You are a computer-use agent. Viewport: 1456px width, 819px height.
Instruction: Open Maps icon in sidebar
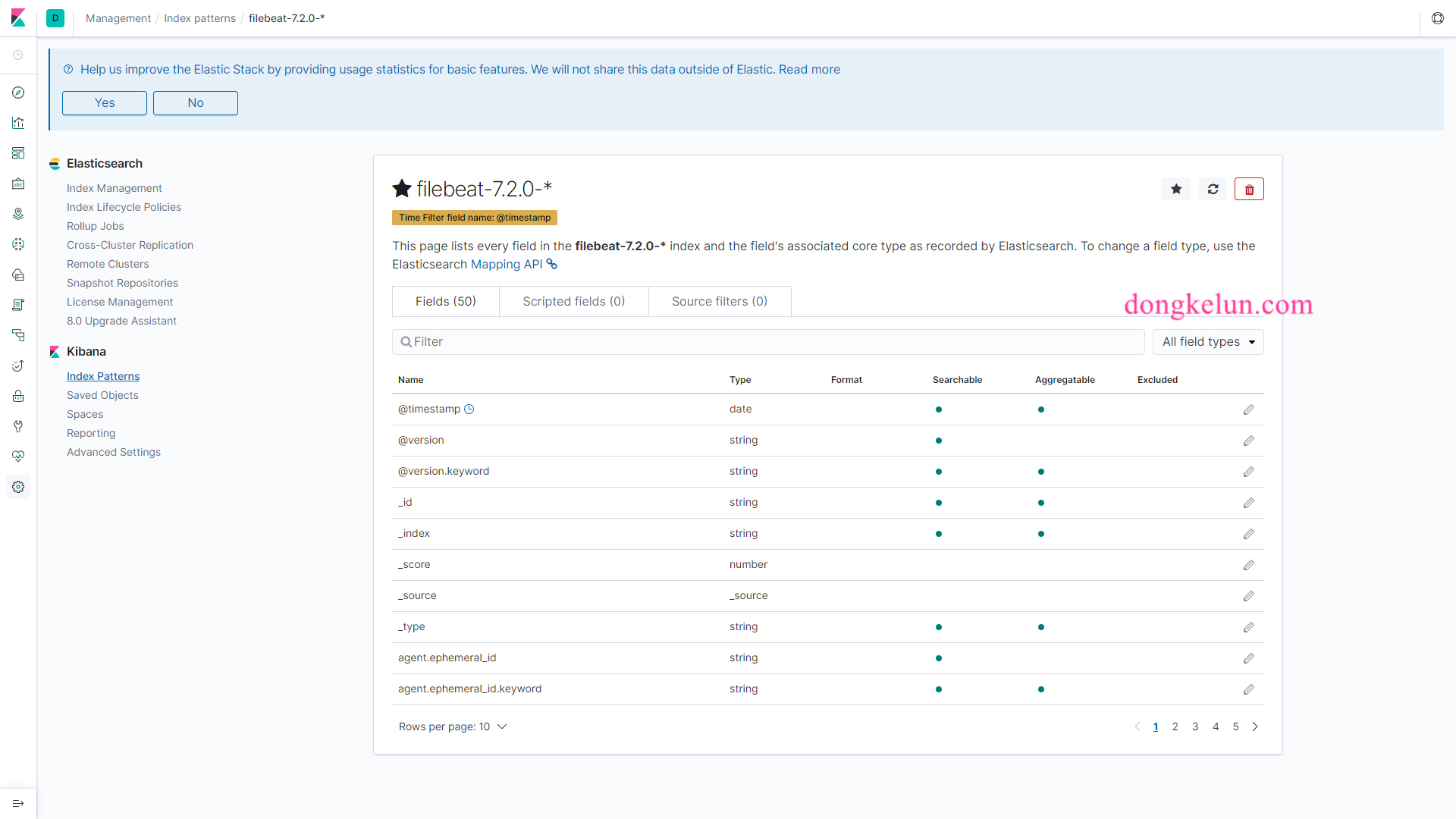(18, 214)
